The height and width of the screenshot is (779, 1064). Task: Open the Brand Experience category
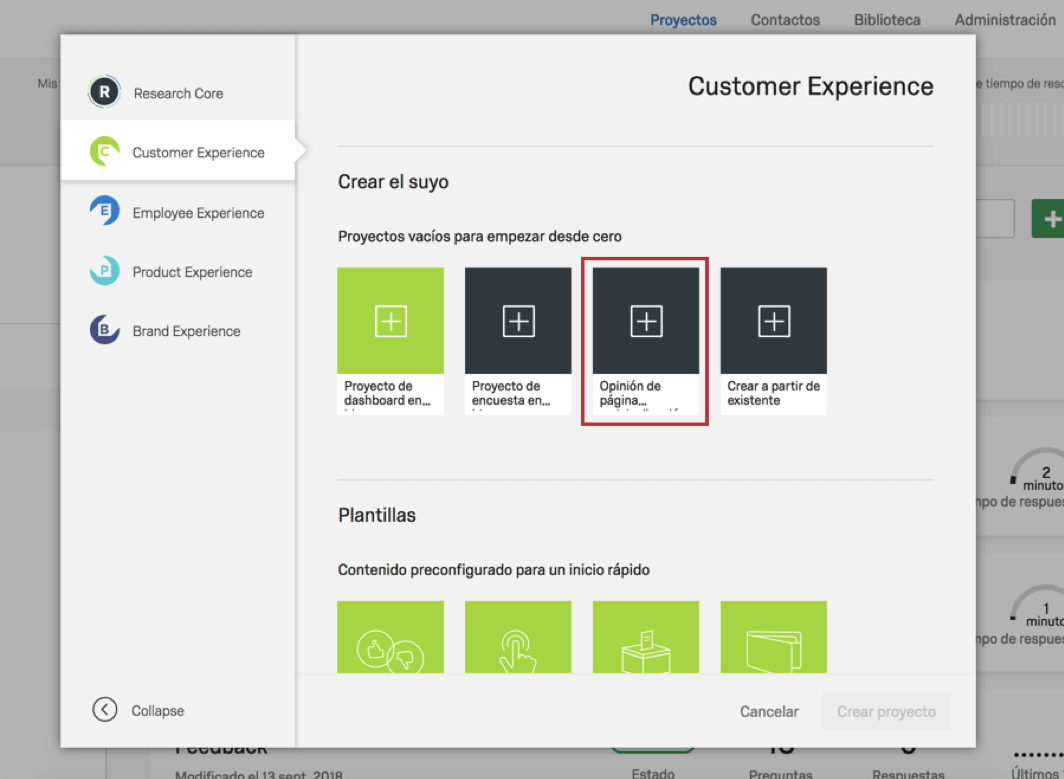click(x=178, y=331)
